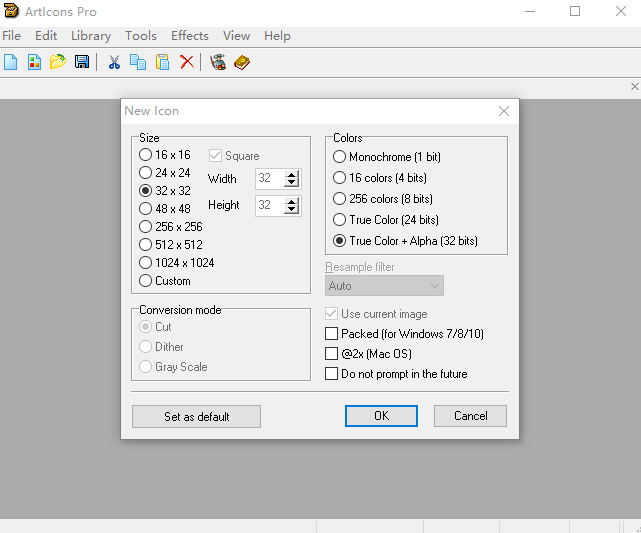Click the New library toolbar icon
The image size is (641, 533).
[34, 62]
